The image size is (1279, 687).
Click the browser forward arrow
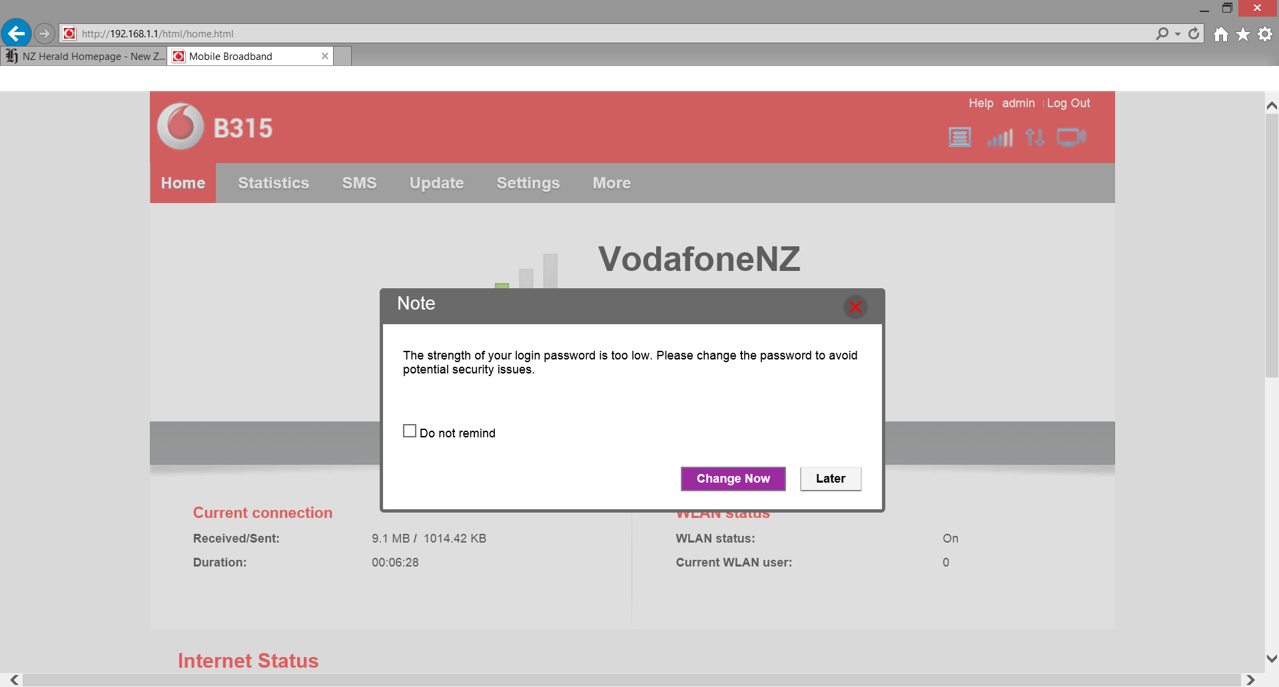[44, 33]
